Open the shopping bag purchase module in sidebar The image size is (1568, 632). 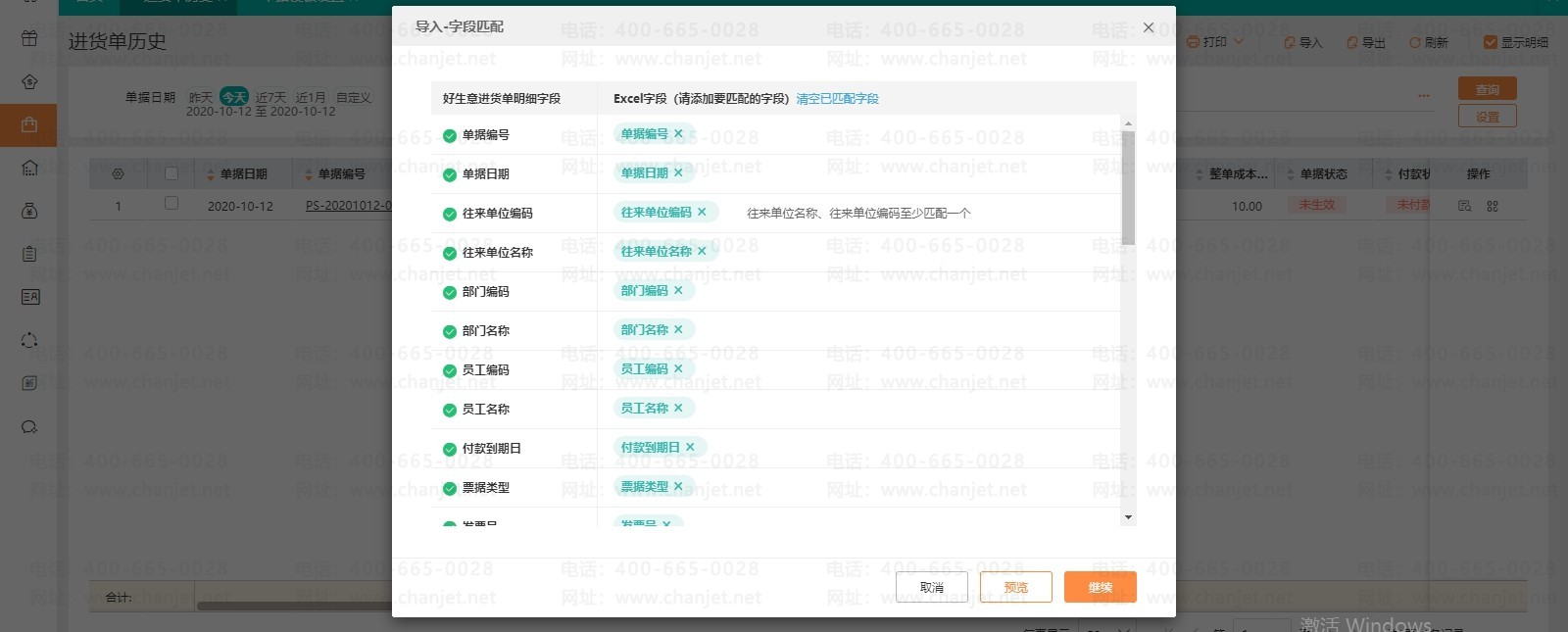pyautogui.click(x=29, y=124)
